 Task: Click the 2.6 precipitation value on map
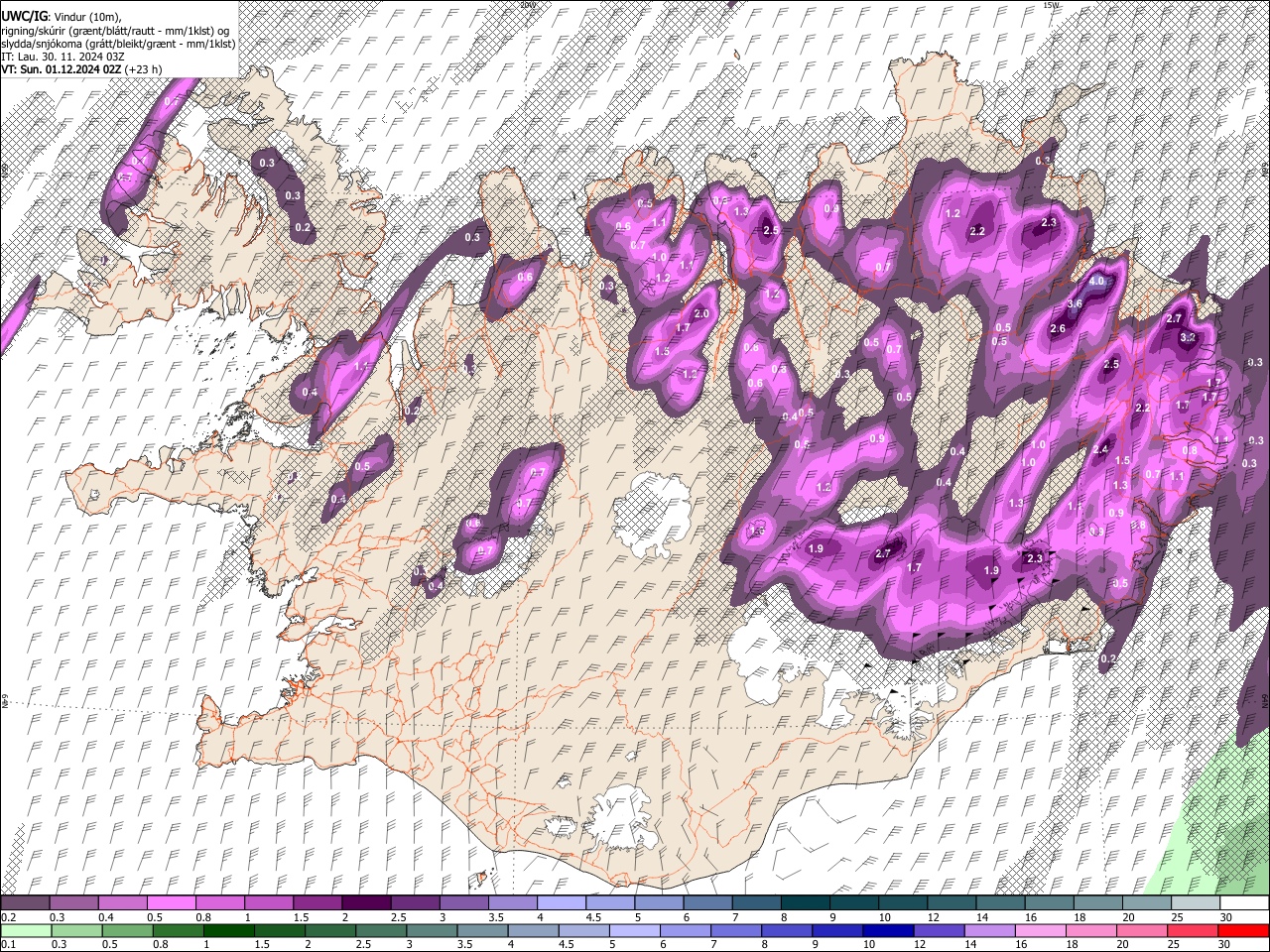(x=1058, y=329)
